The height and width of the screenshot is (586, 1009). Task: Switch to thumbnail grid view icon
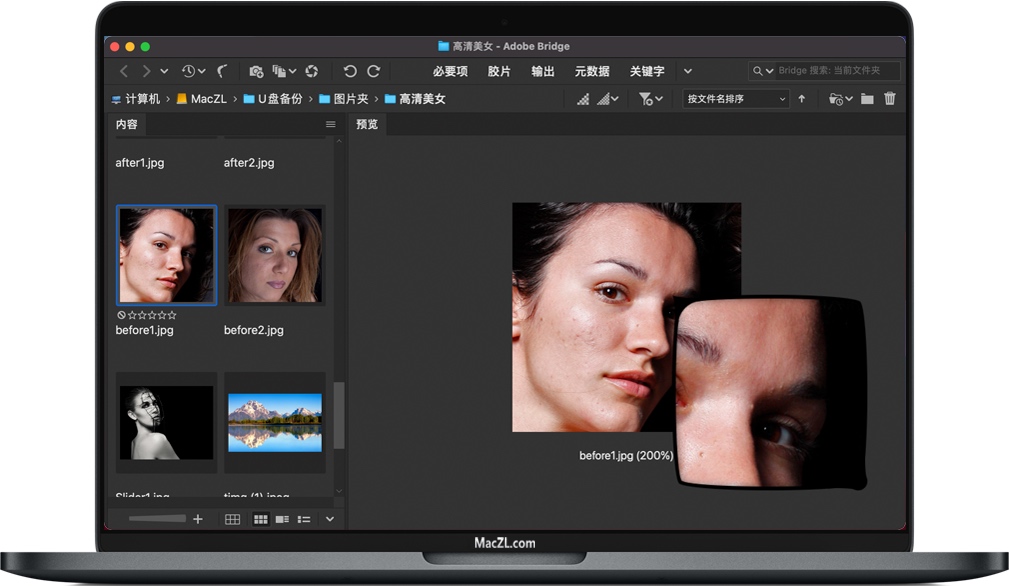(261, 519)
